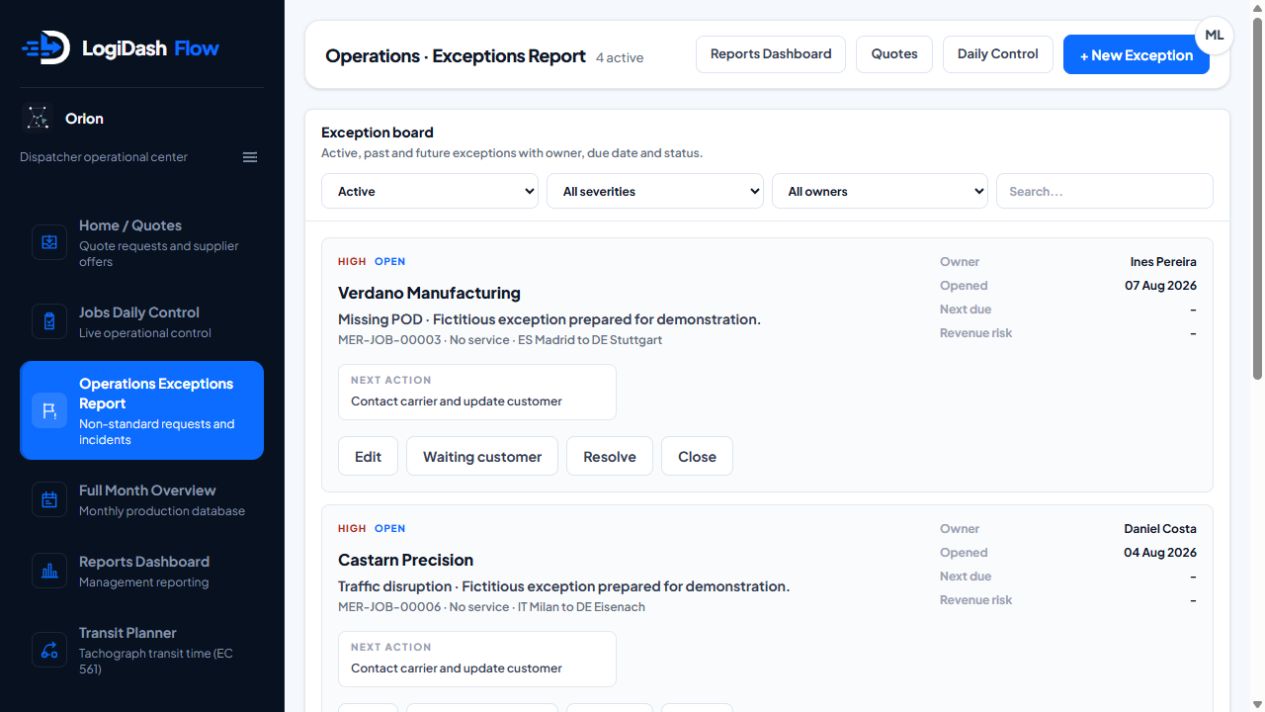Click opened date 07 Aug 2026
Image resolution: width=1265 pixels, height=712 pixels.
coord(1160,286)
